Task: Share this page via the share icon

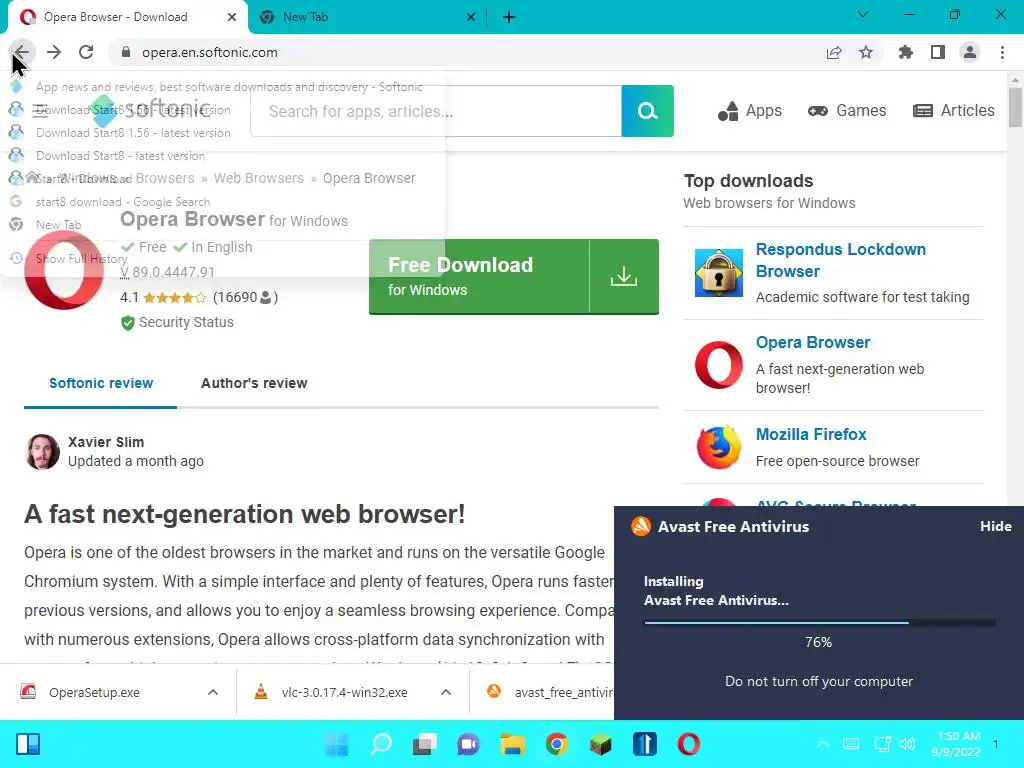Action: (834, 52)
